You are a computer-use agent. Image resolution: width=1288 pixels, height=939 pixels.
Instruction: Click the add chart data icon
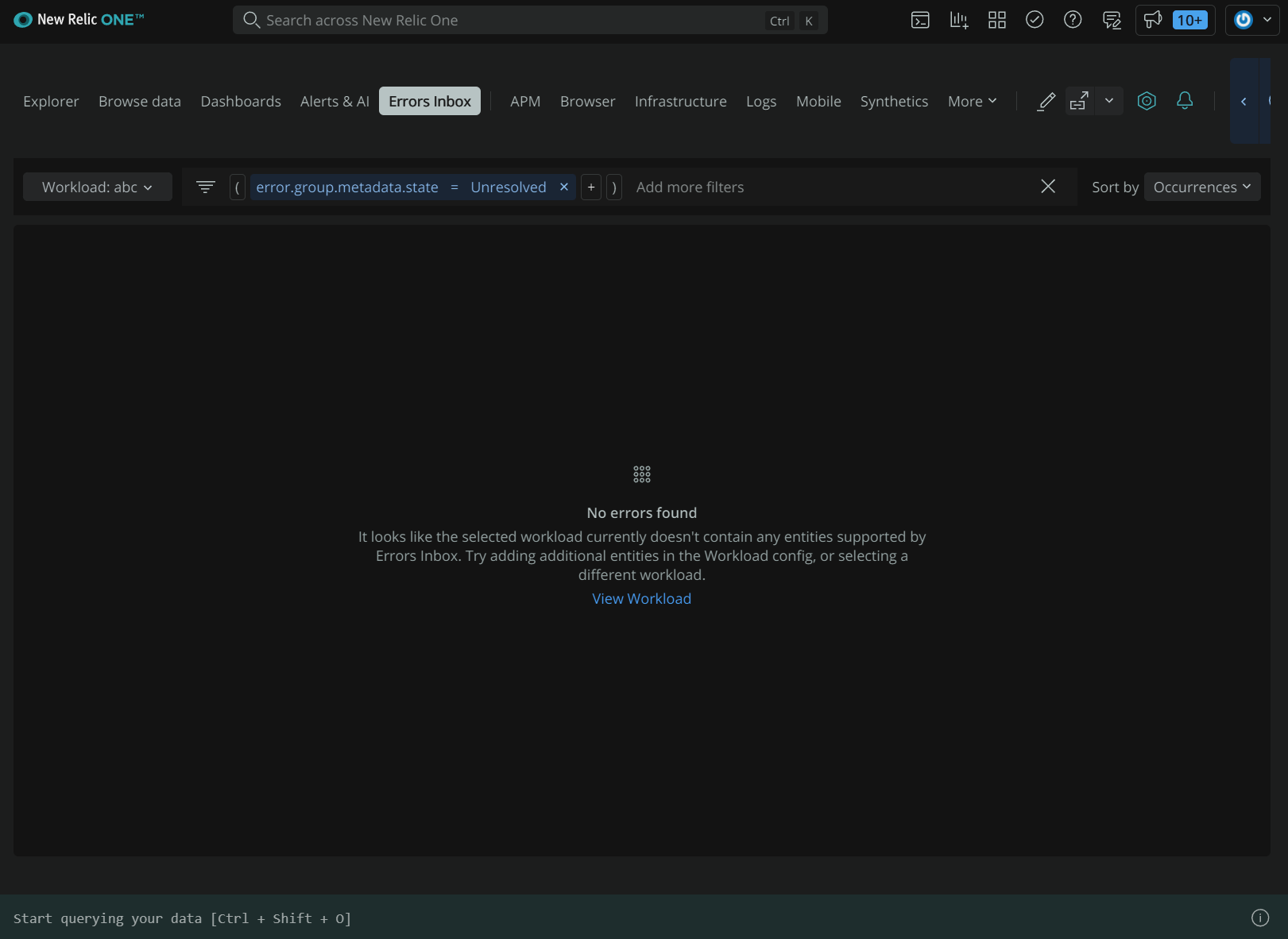(x=958, y=20)
